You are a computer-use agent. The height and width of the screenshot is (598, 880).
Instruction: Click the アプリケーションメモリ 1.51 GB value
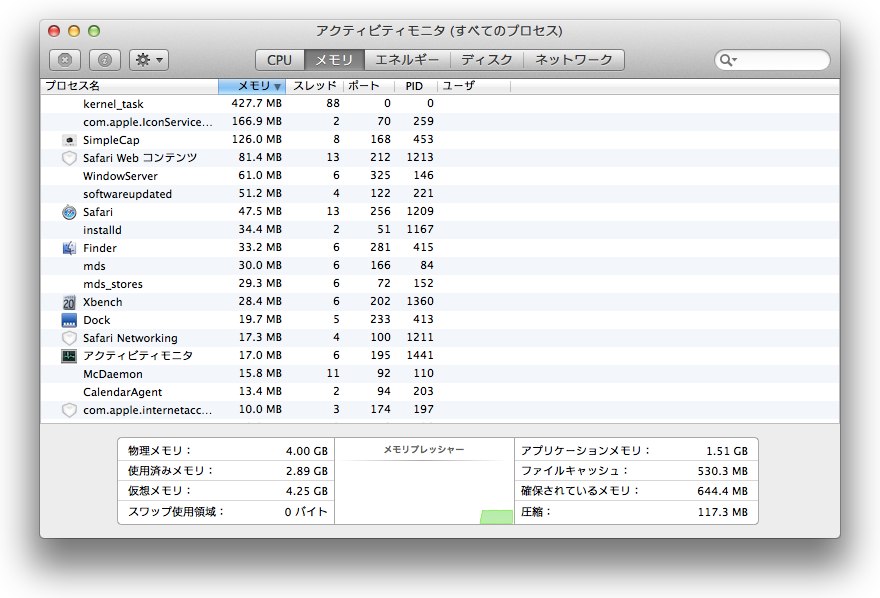(727, 451)
